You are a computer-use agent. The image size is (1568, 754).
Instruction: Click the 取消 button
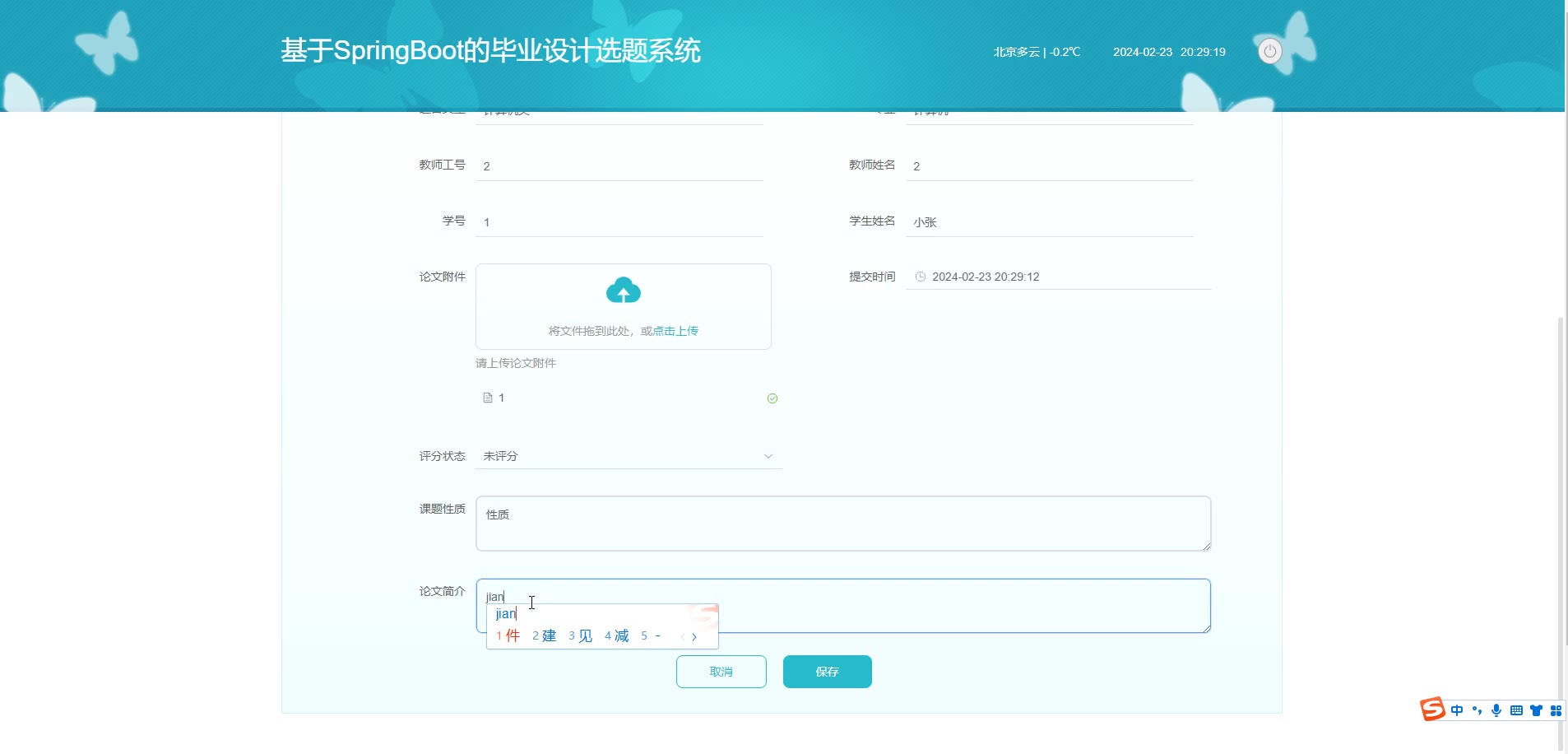(x=721, y=672)
